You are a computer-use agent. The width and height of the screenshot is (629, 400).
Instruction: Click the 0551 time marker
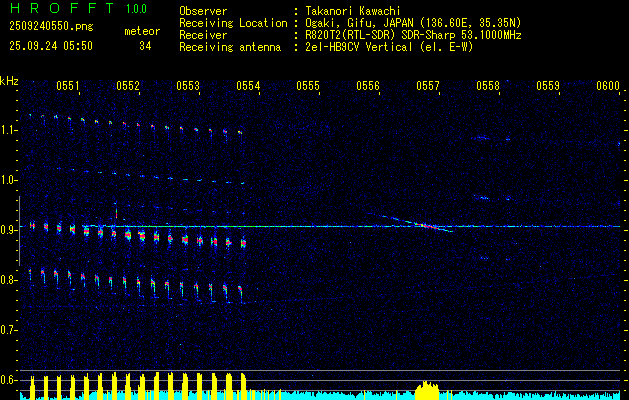tap(67, 86)
